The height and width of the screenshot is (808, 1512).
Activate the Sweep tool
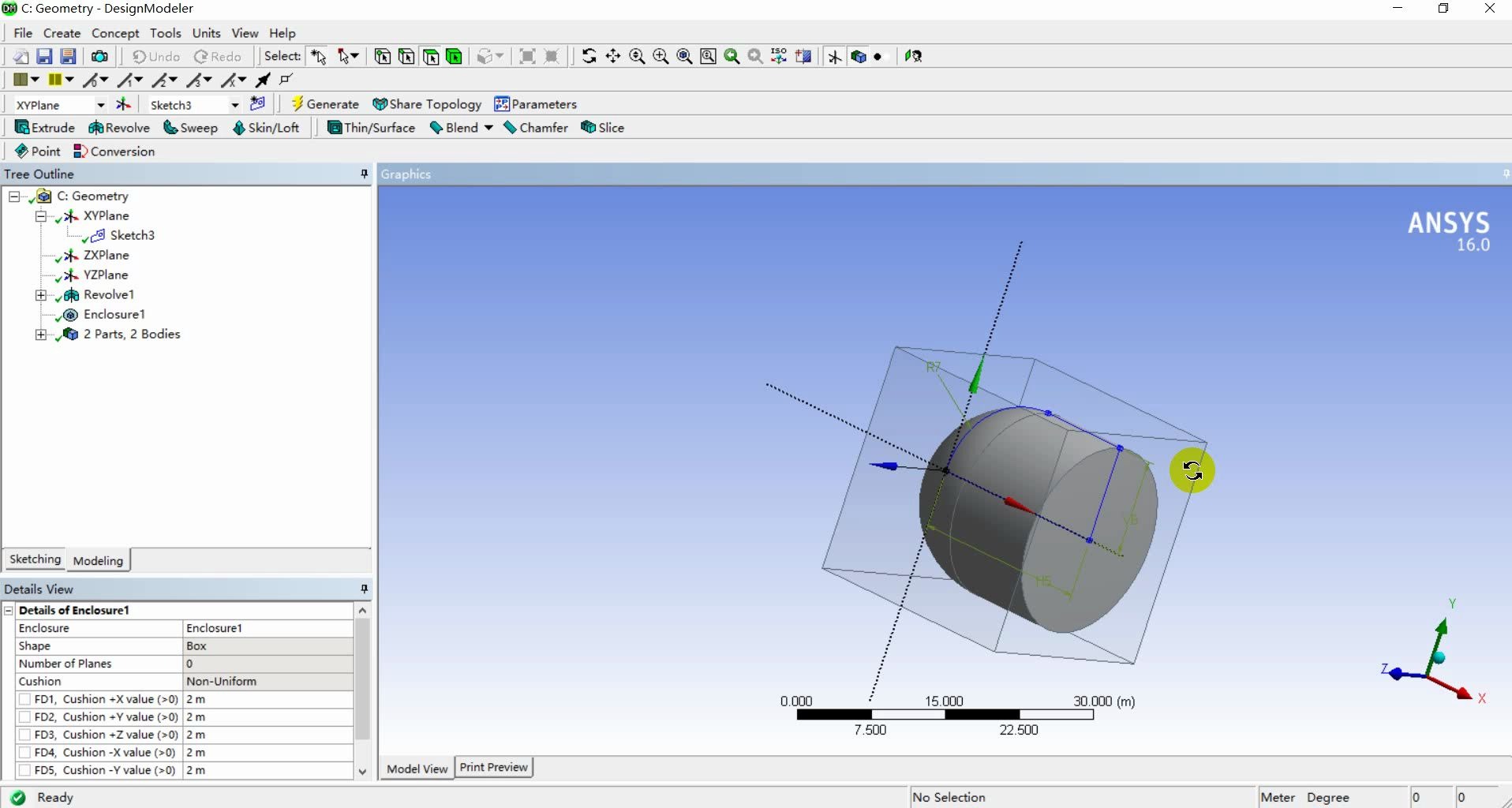[191, 127]
